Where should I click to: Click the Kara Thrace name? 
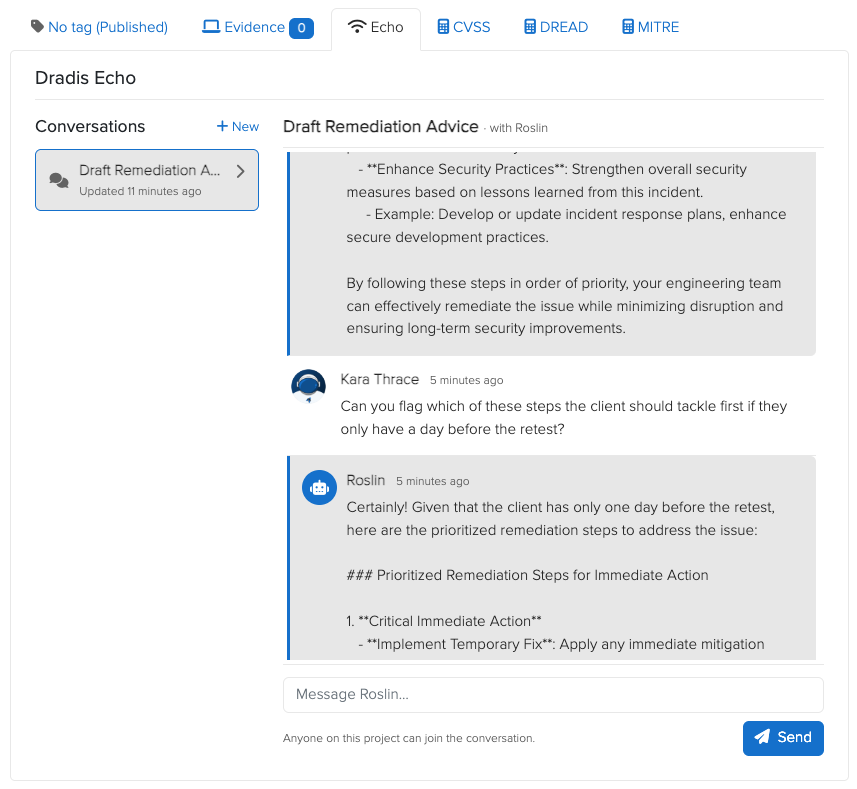click(380, 379)
